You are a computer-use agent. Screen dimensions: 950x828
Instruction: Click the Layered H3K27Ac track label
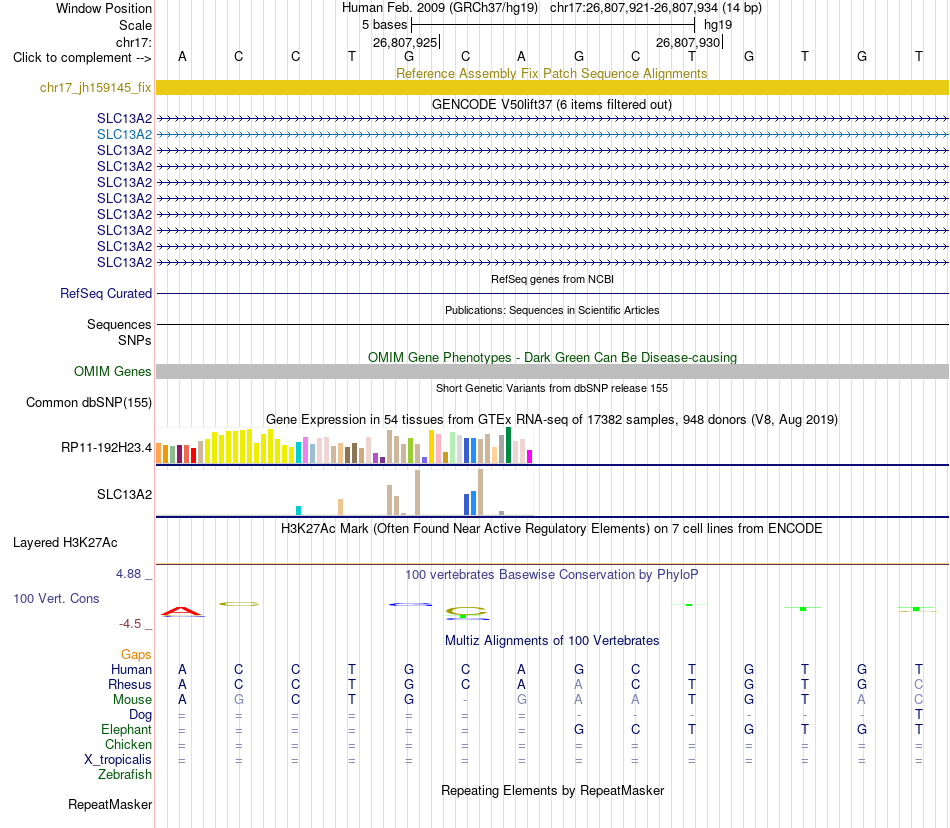65,543
